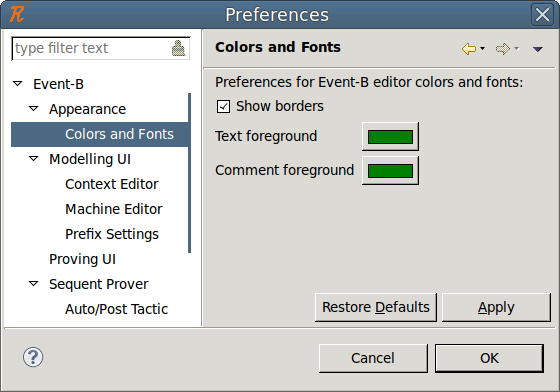Screen dimensions: 560x392
Task: Click the Restore Defaults button
Action: click(376, 307)
